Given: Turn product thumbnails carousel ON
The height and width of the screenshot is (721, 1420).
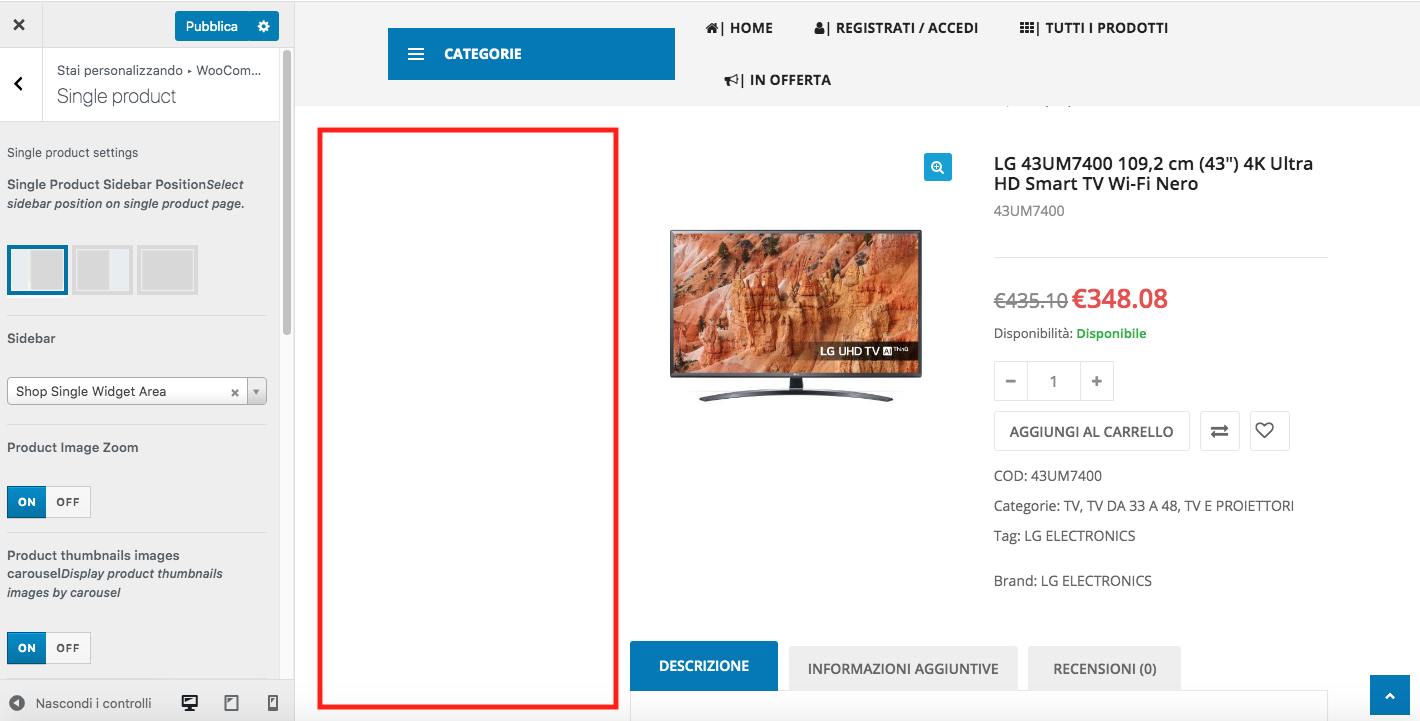Looking at the screenshot, I should tap(27, 648).
